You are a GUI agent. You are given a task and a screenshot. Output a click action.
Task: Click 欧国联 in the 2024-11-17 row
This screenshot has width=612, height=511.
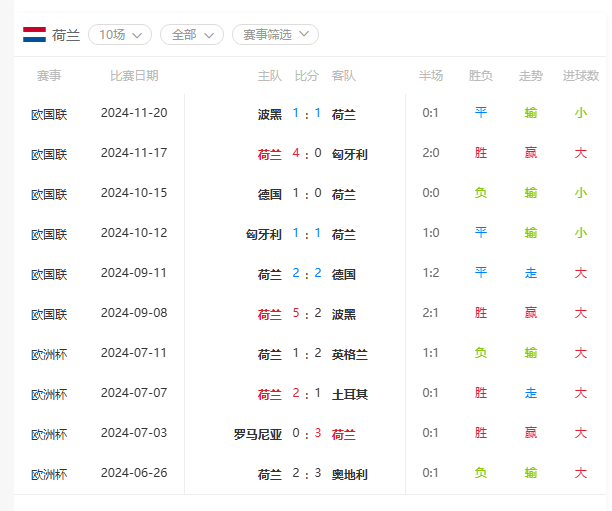(x=49, y=154)
